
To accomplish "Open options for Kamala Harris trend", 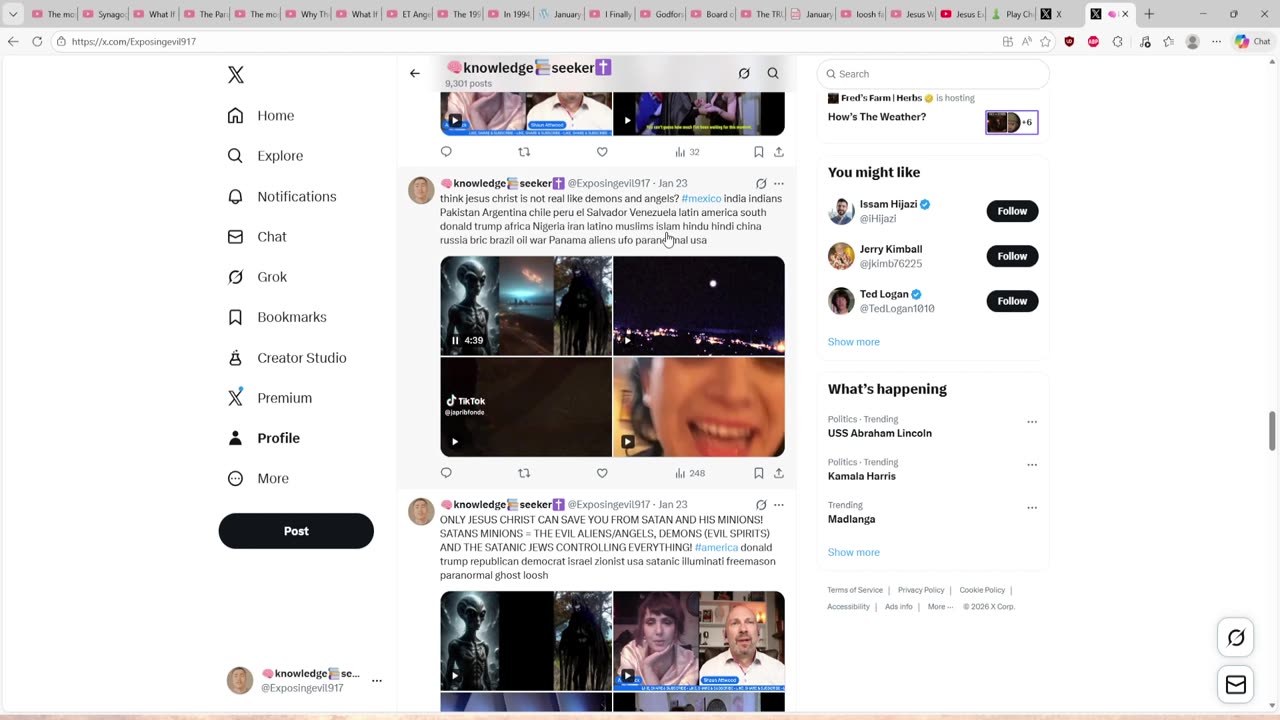I will point(1032,465).
